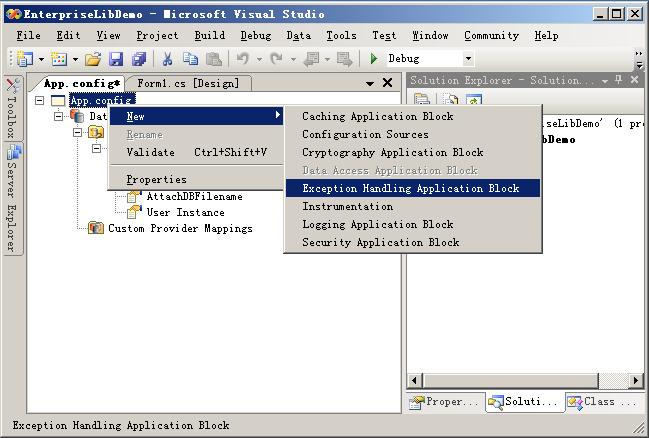Choose Caching Application Block
649x438 pixels.
[413, 116]
